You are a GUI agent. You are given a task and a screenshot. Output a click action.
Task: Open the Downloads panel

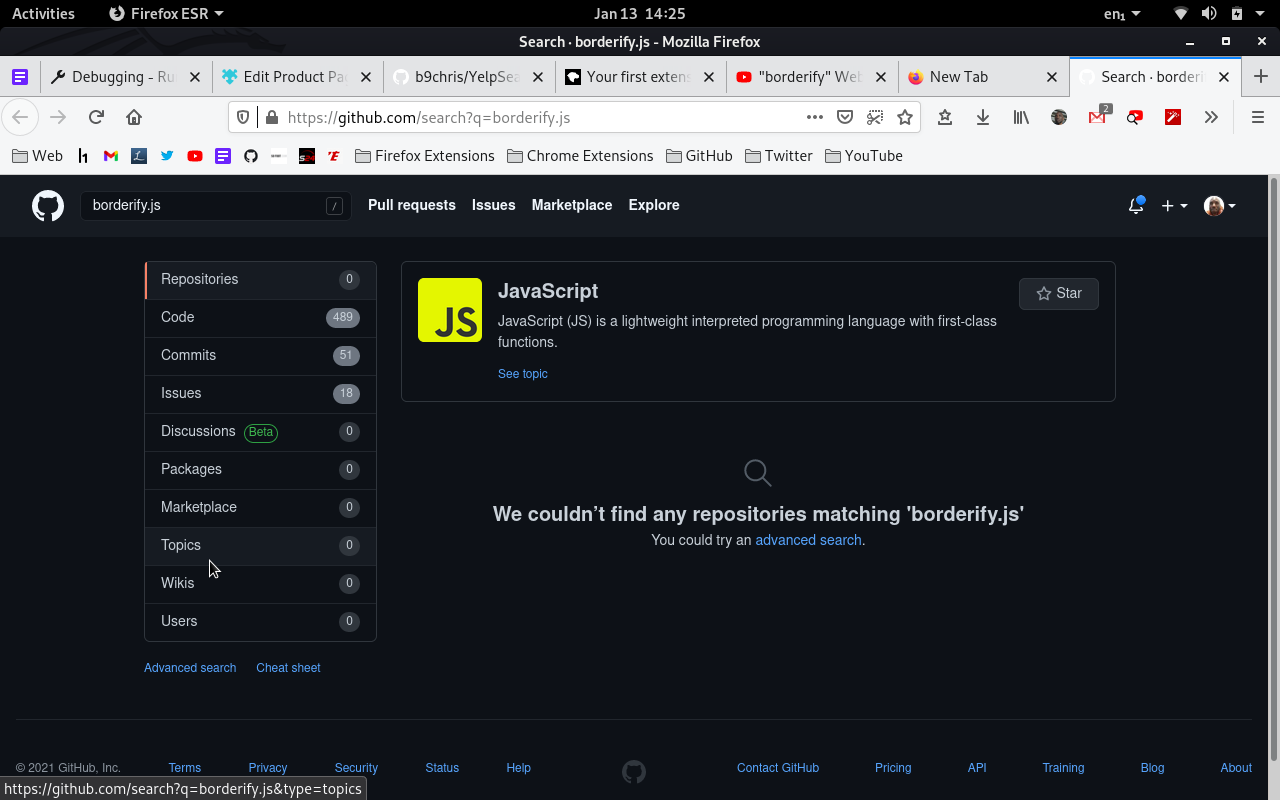point(983,117)
